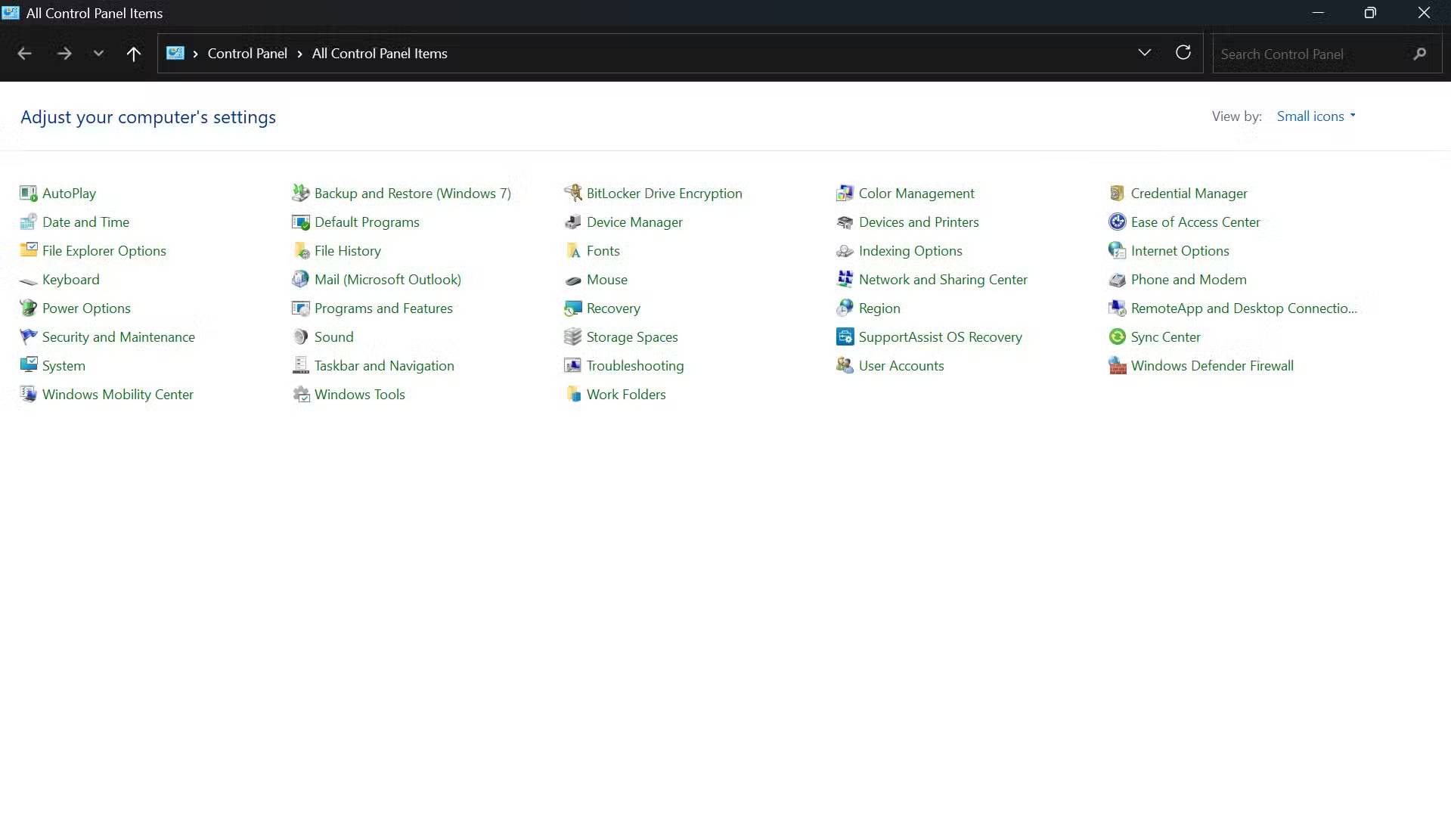Image resolution: width=1451 pixels, height=840 pixels.
Task: Open the Programs and Features link
Action: tap(383, 308)
